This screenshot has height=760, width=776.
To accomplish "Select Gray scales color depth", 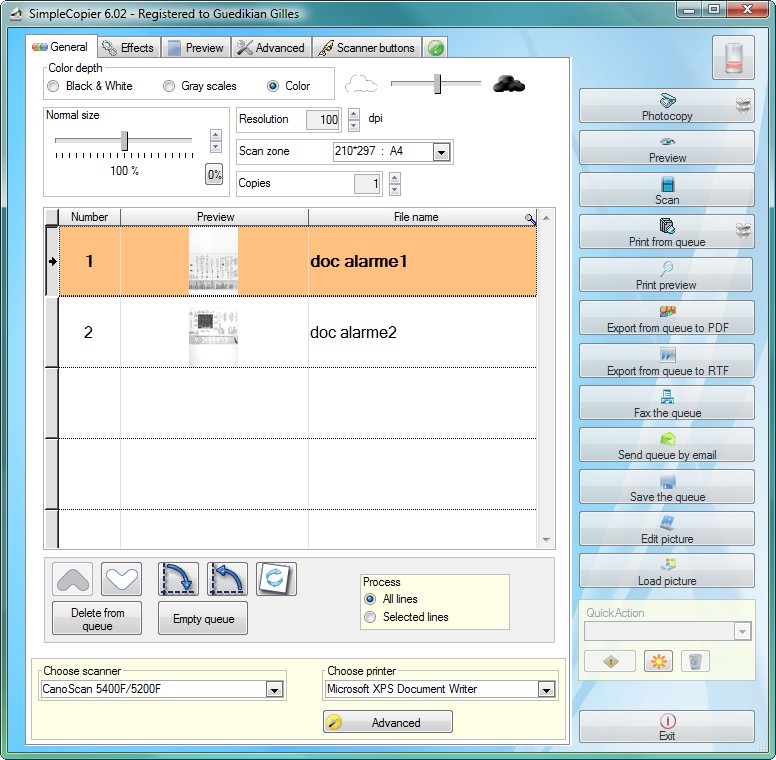I will coord(169,86).
